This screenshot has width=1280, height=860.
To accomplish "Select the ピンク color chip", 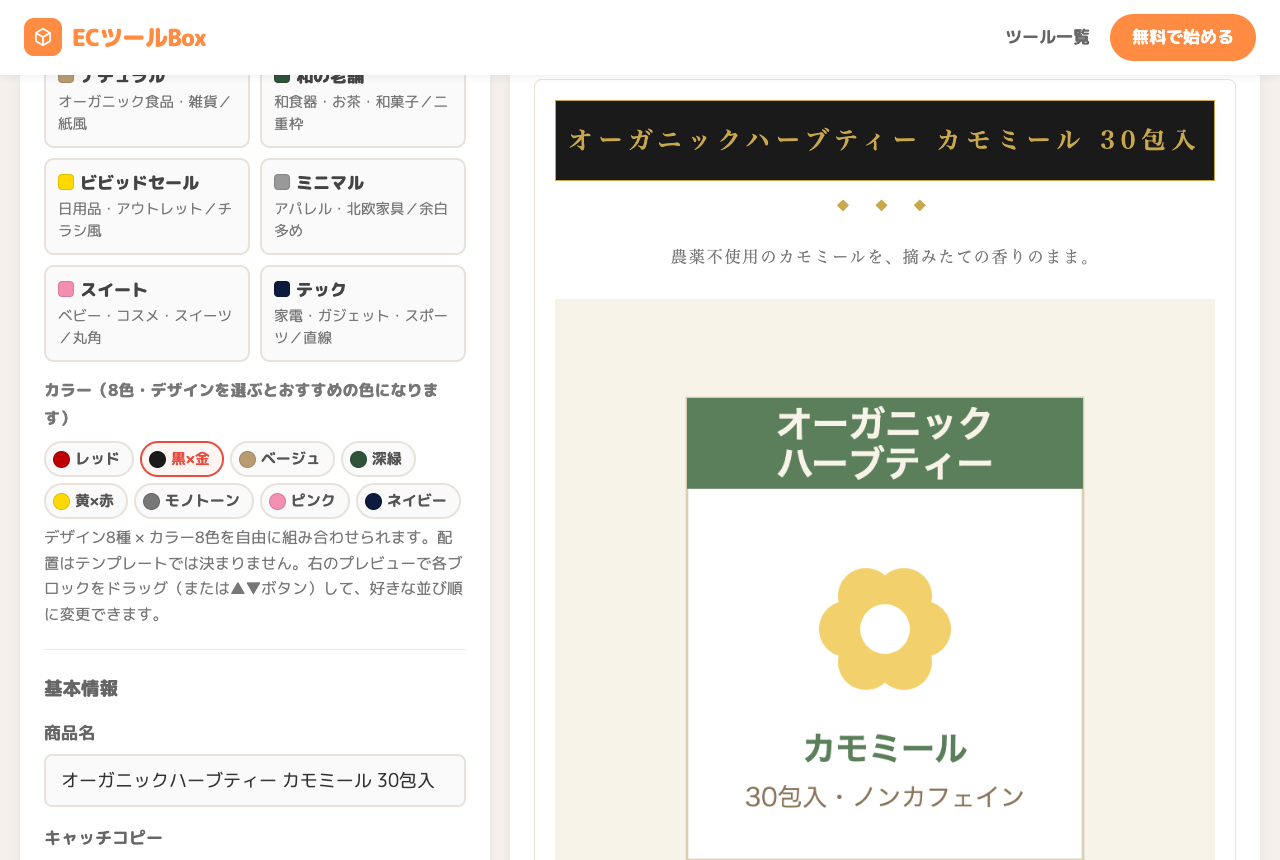I will 305,501.
